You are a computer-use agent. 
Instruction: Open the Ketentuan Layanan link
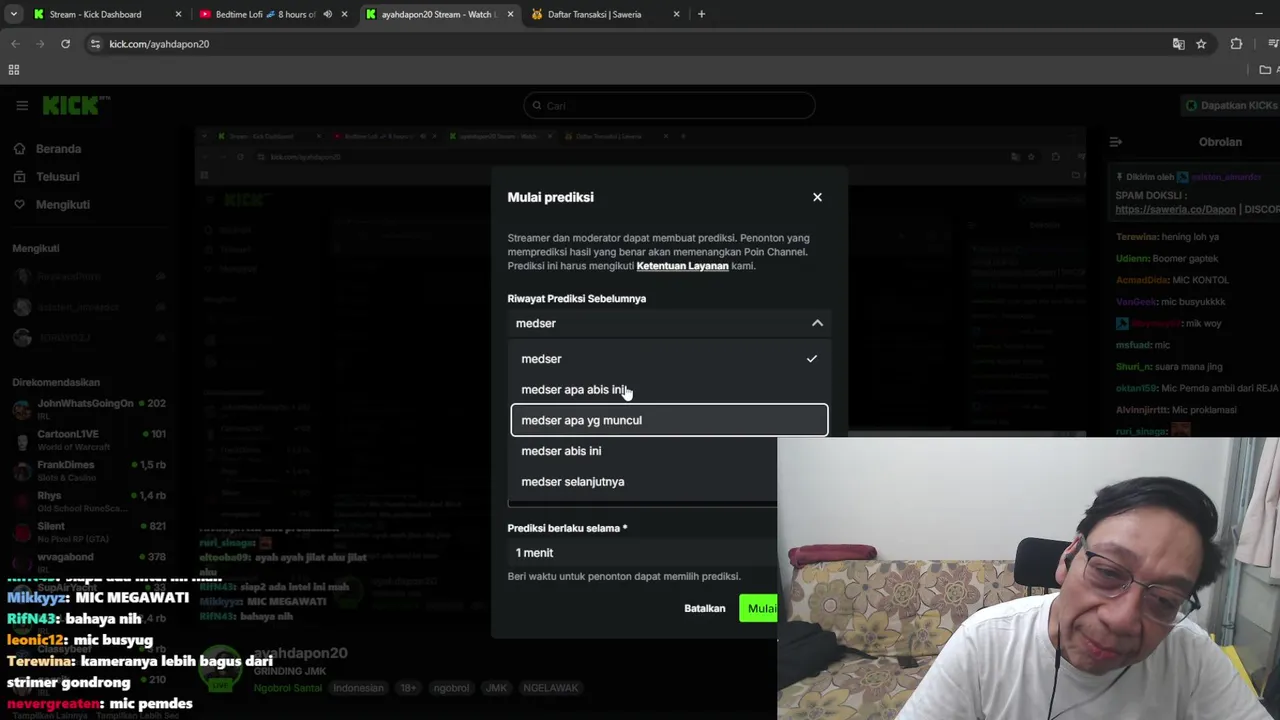(682, 266)
